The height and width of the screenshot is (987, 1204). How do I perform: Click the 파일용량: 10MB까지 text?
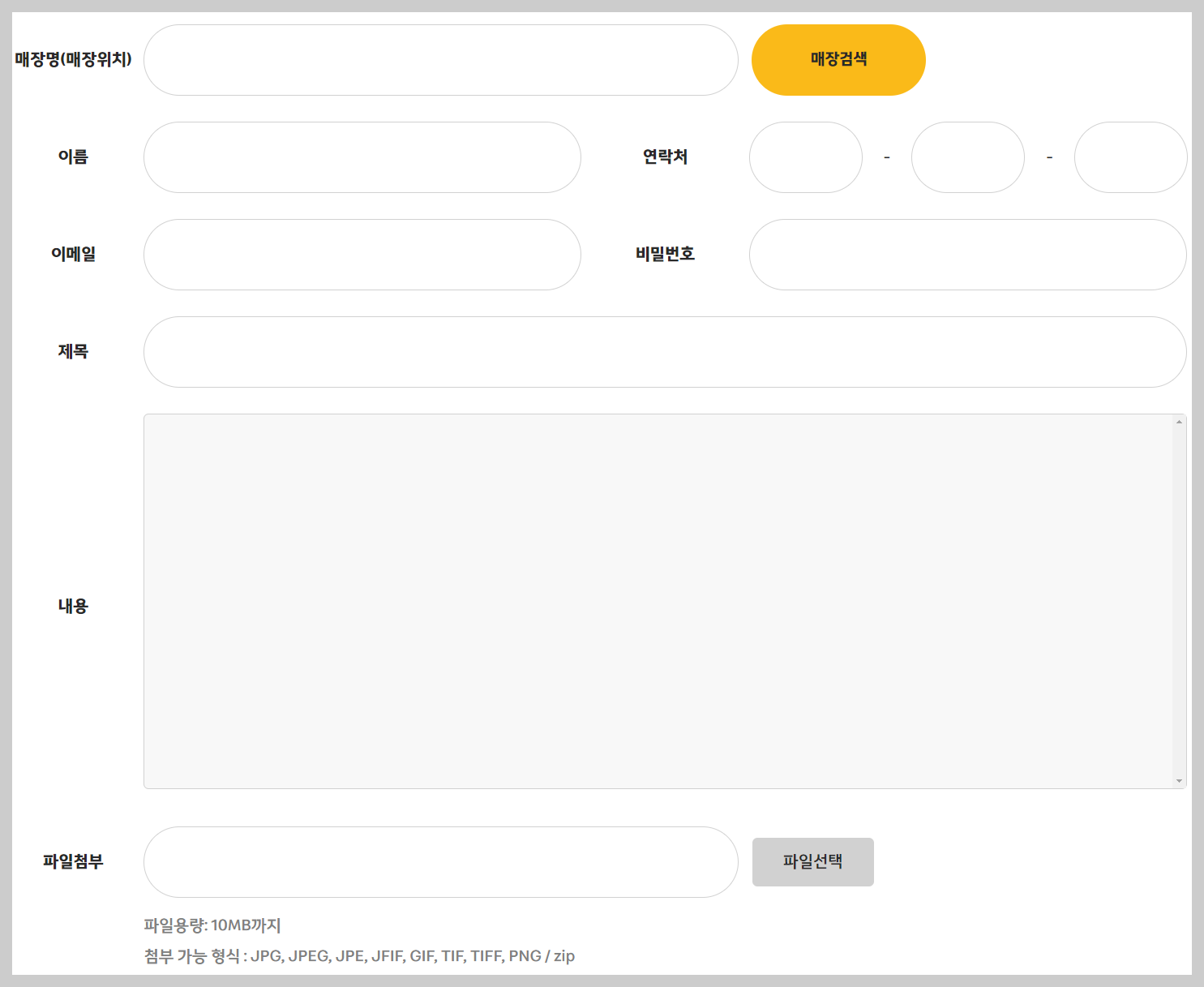click(x=212, y=925)
